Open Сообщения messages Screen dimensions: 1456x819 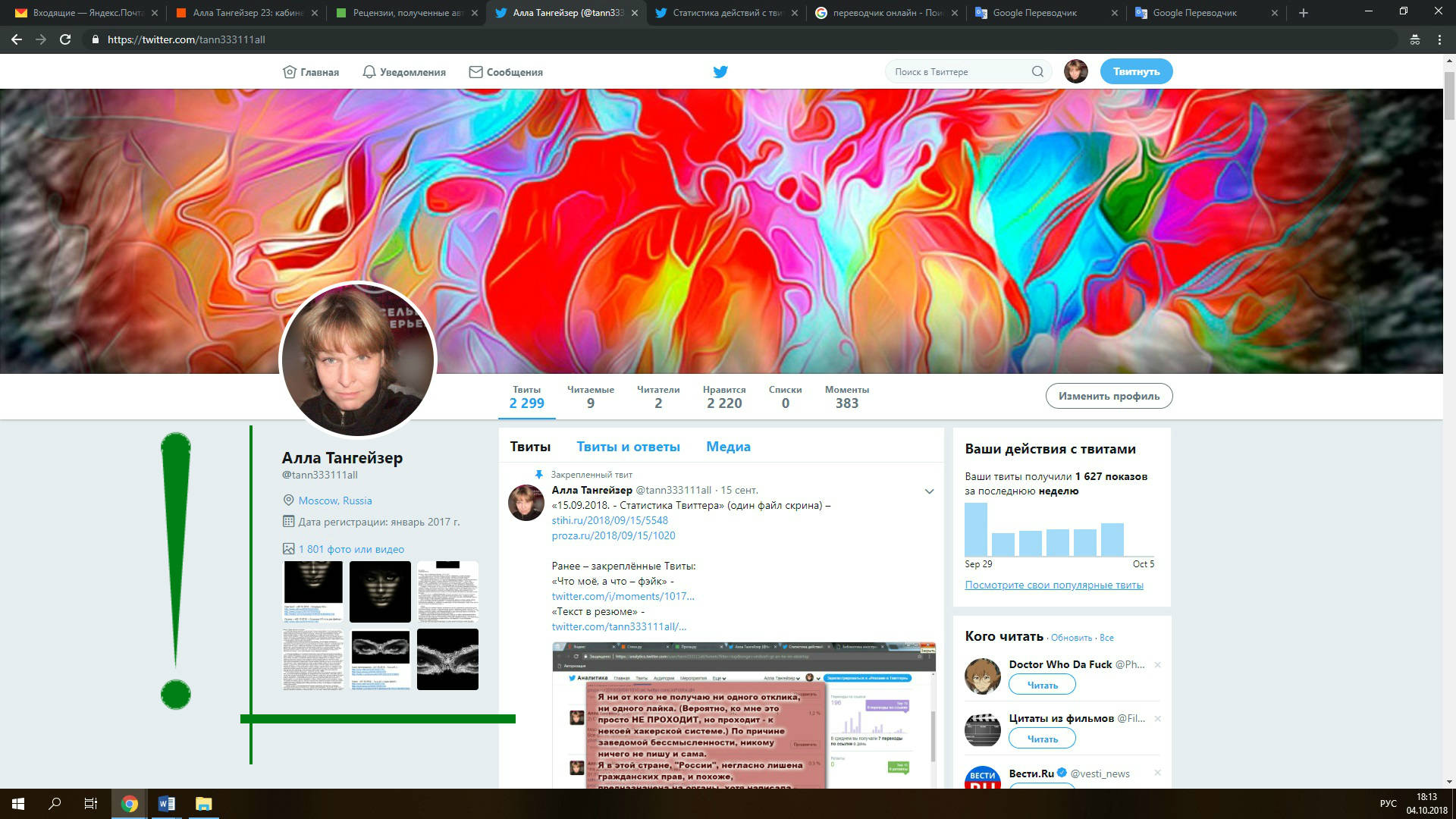[x=506, y=72]
